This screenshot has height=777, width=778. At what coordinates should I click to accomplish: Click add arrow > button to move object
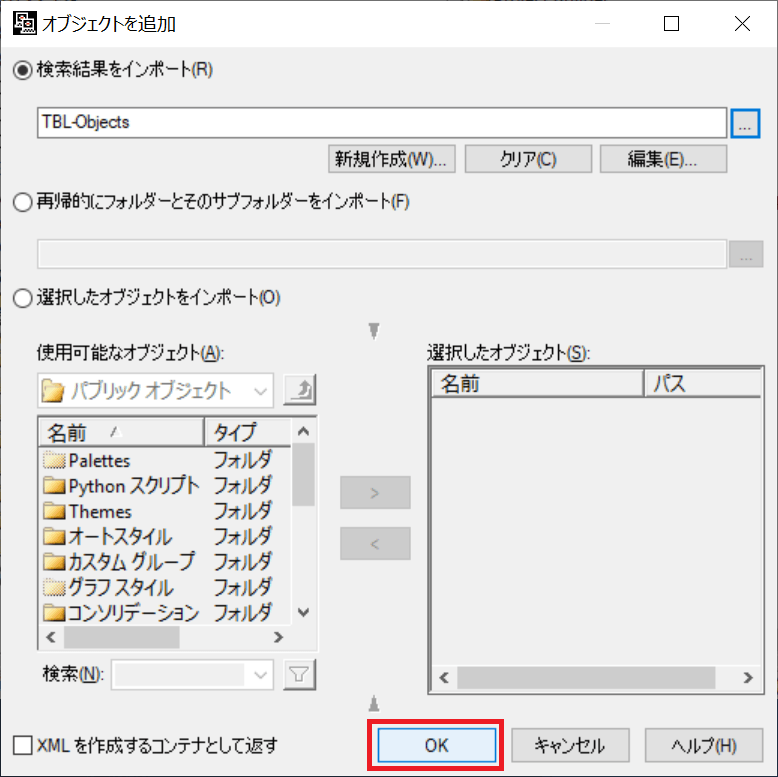(375, 493)
